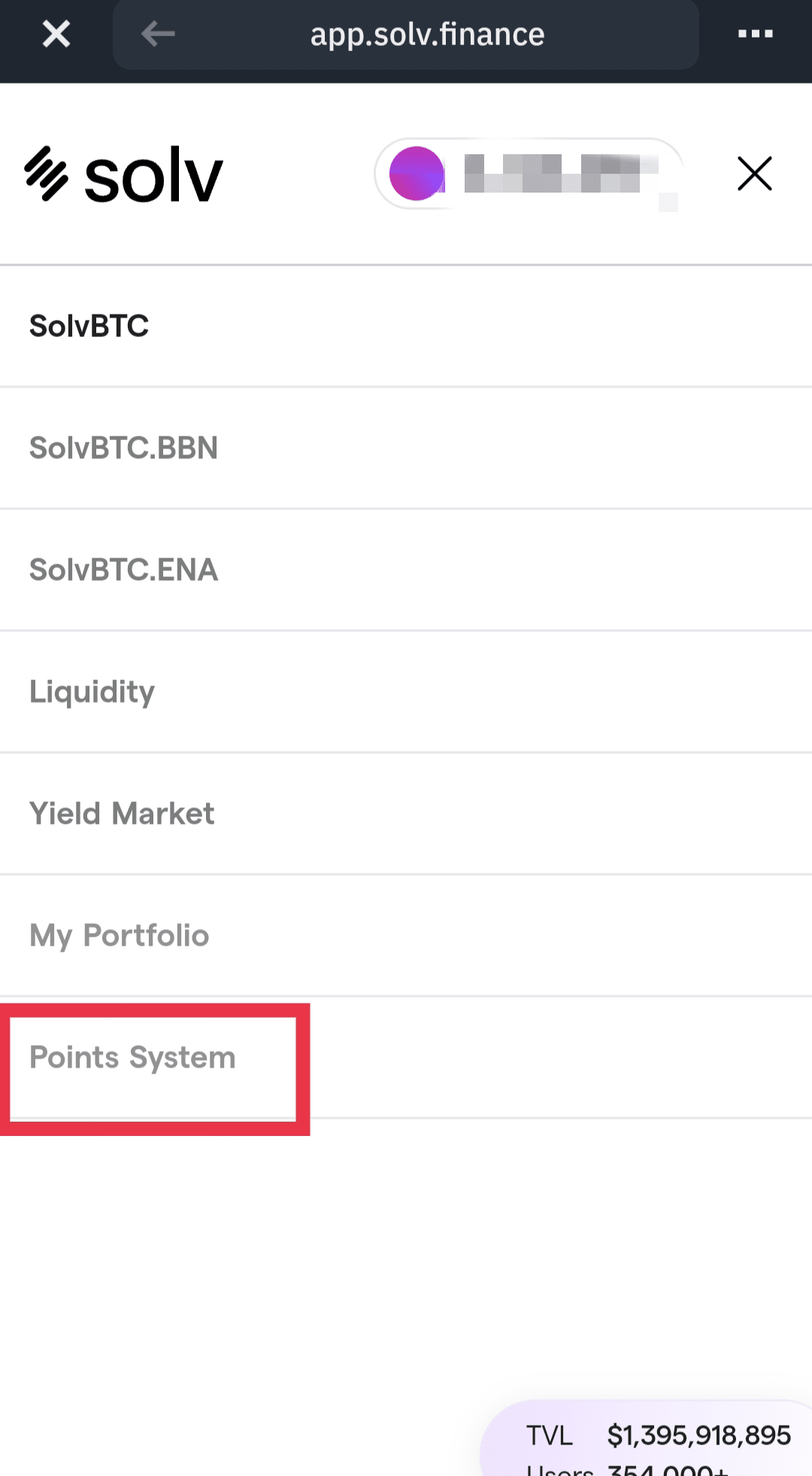The height and width of the screenshot is (1476, 812).
Task: Tap the $1,395,918,895 TVL value
Action: point(698,1435)
